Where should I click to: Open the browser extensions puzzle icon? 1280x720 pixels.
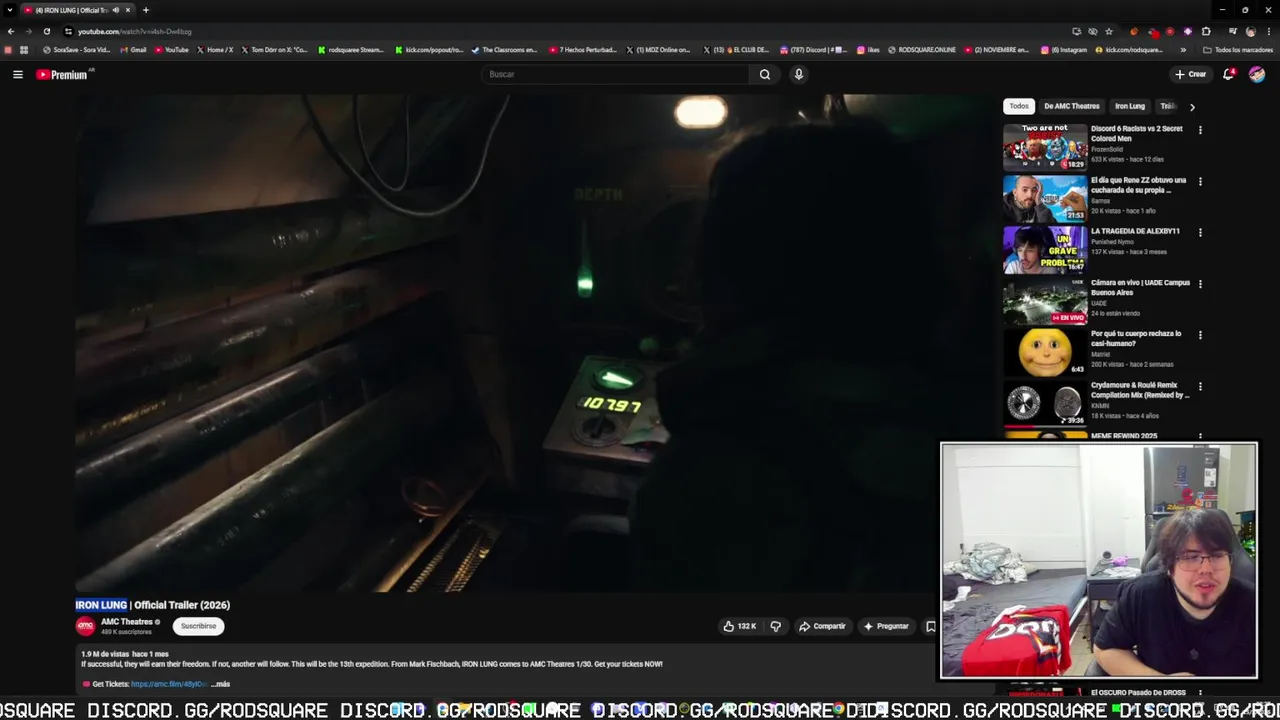1206,31
